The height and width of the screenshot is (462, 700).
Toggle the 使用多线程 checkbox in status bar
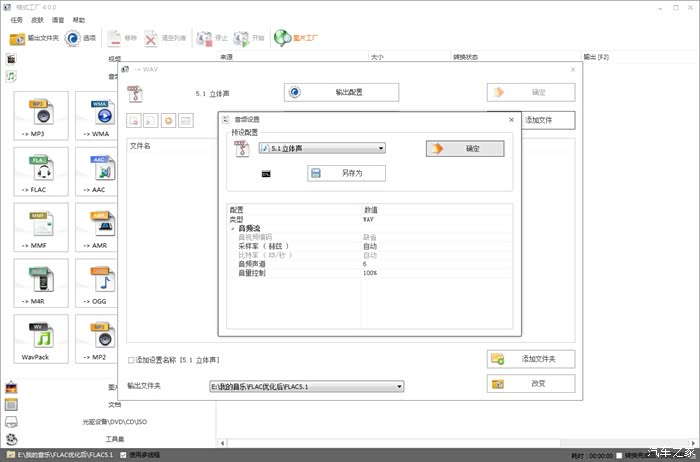(123, 455)
